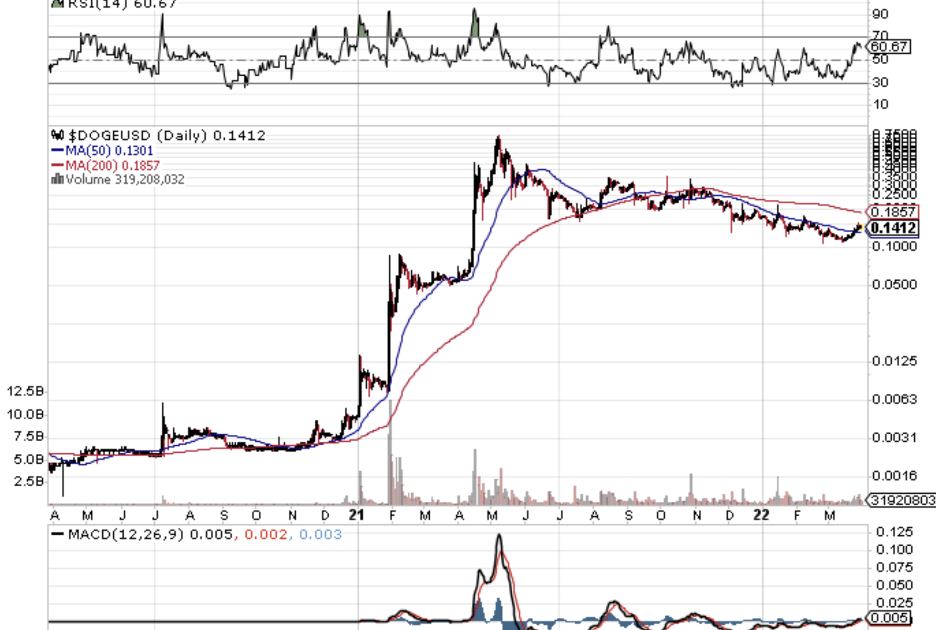Click the RSI indicator icon at top
The width and height of the screenshot is (936, 630).
57,4
